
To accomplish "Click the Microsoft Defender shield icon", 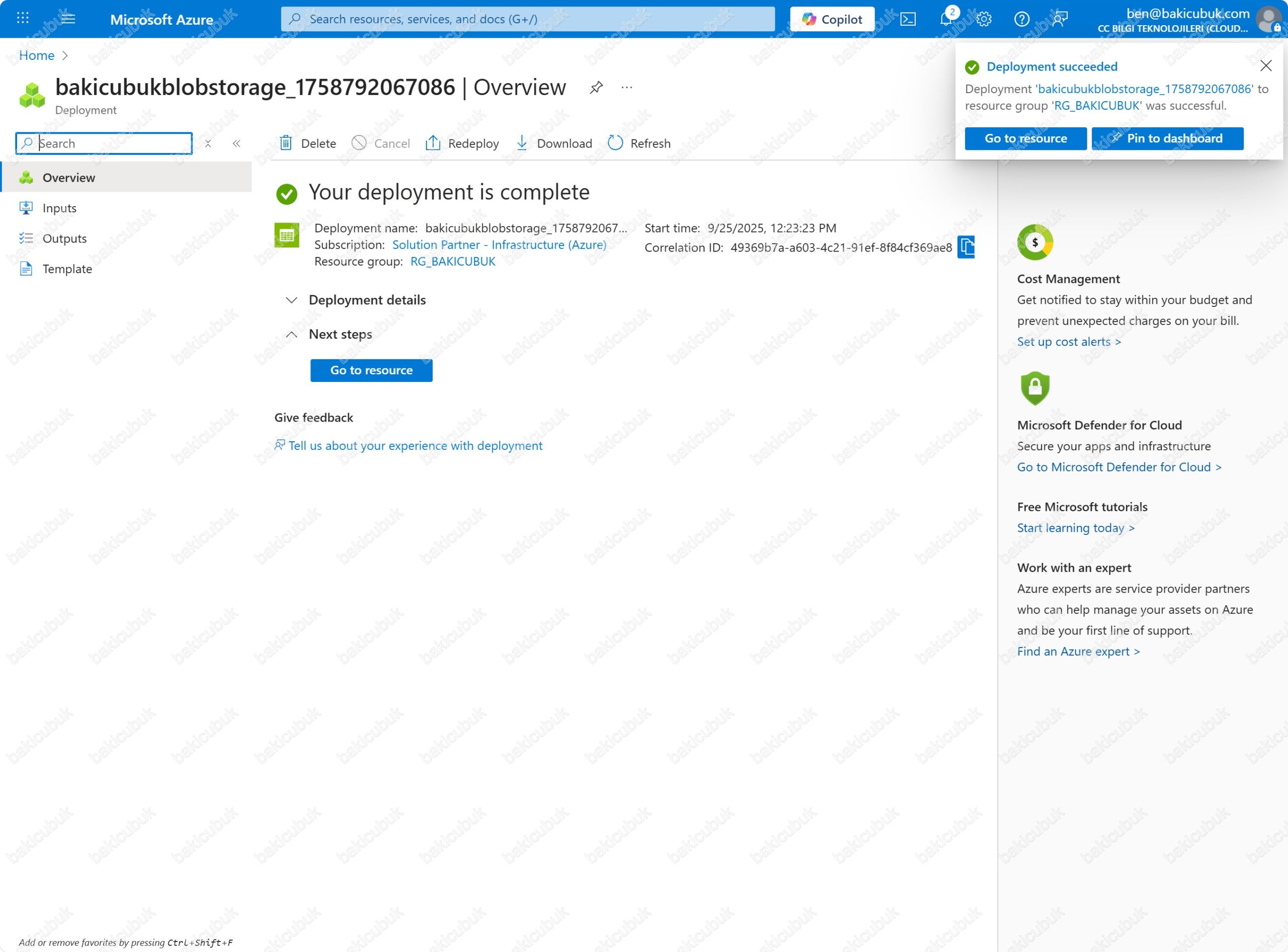I will pyautogui.click(x=1034, y=388).
